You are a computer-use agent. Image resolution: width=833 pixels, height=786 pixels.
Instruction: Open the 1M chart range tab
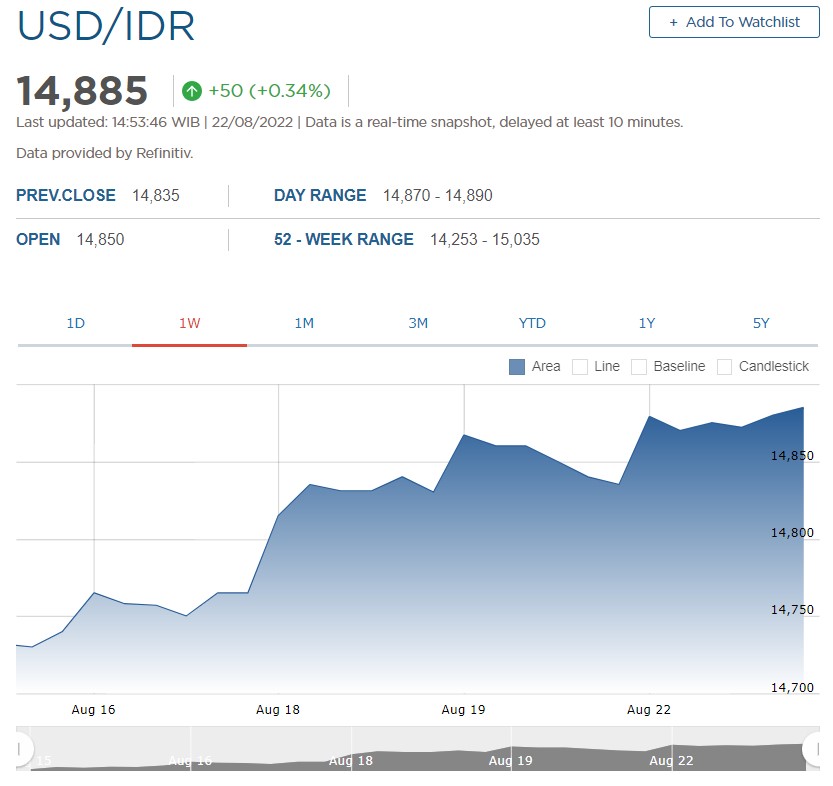pos(304,323)
